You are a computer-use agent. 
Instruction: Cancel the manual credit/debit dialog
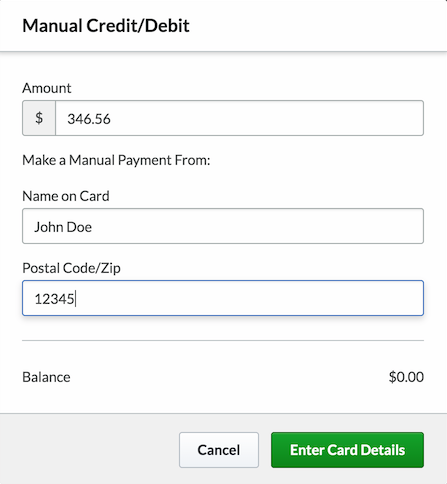click(x=219, y=450)
